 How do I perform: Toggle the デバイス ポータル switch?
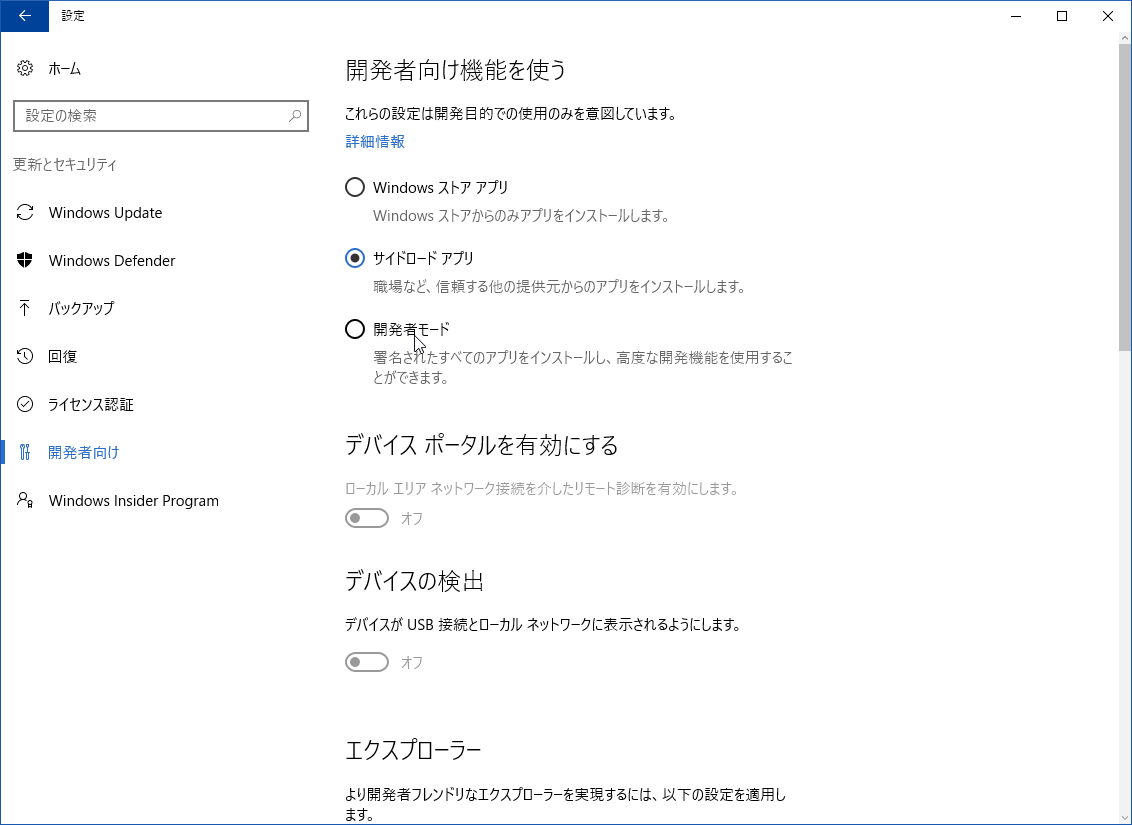(367, 518)
